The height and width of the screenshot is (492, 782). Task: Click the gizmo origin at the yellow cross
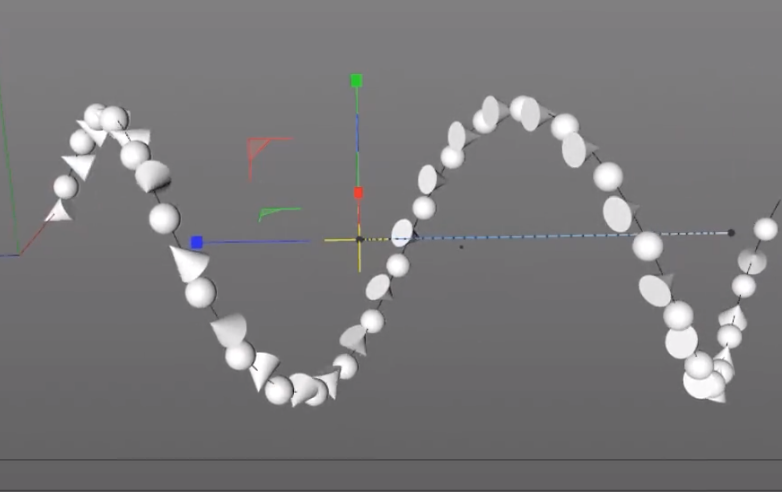click(360, 240)
